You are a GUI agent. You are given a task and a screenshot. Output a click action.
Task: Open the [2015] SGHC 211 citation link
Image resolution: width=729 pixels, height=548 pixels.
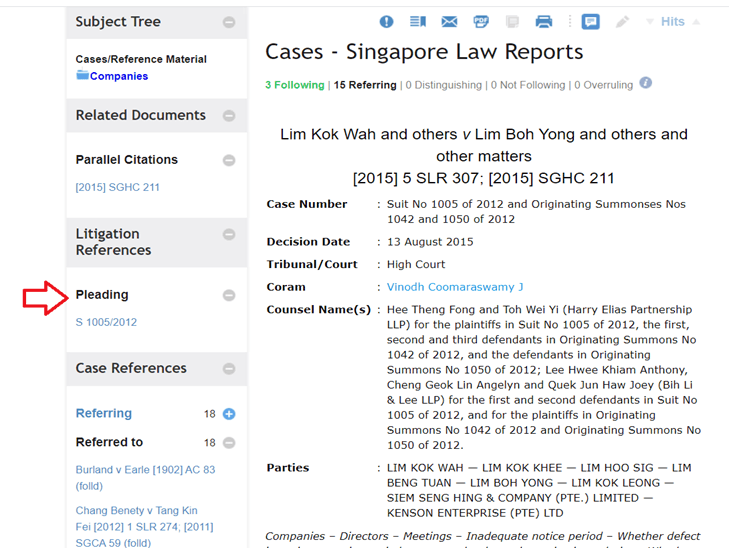118,187
